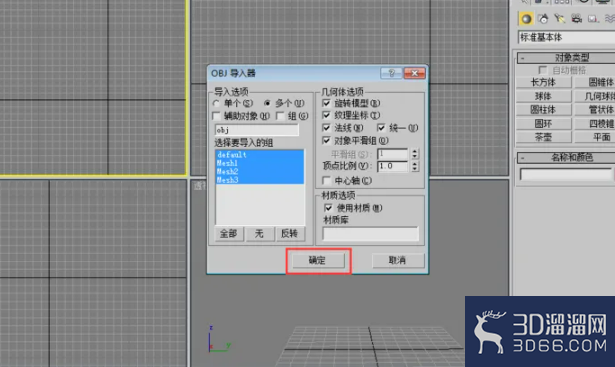Click the 顶点比例 spinner arrows
The width and height of the screenshot is (615, 367).
coord(415,166)
